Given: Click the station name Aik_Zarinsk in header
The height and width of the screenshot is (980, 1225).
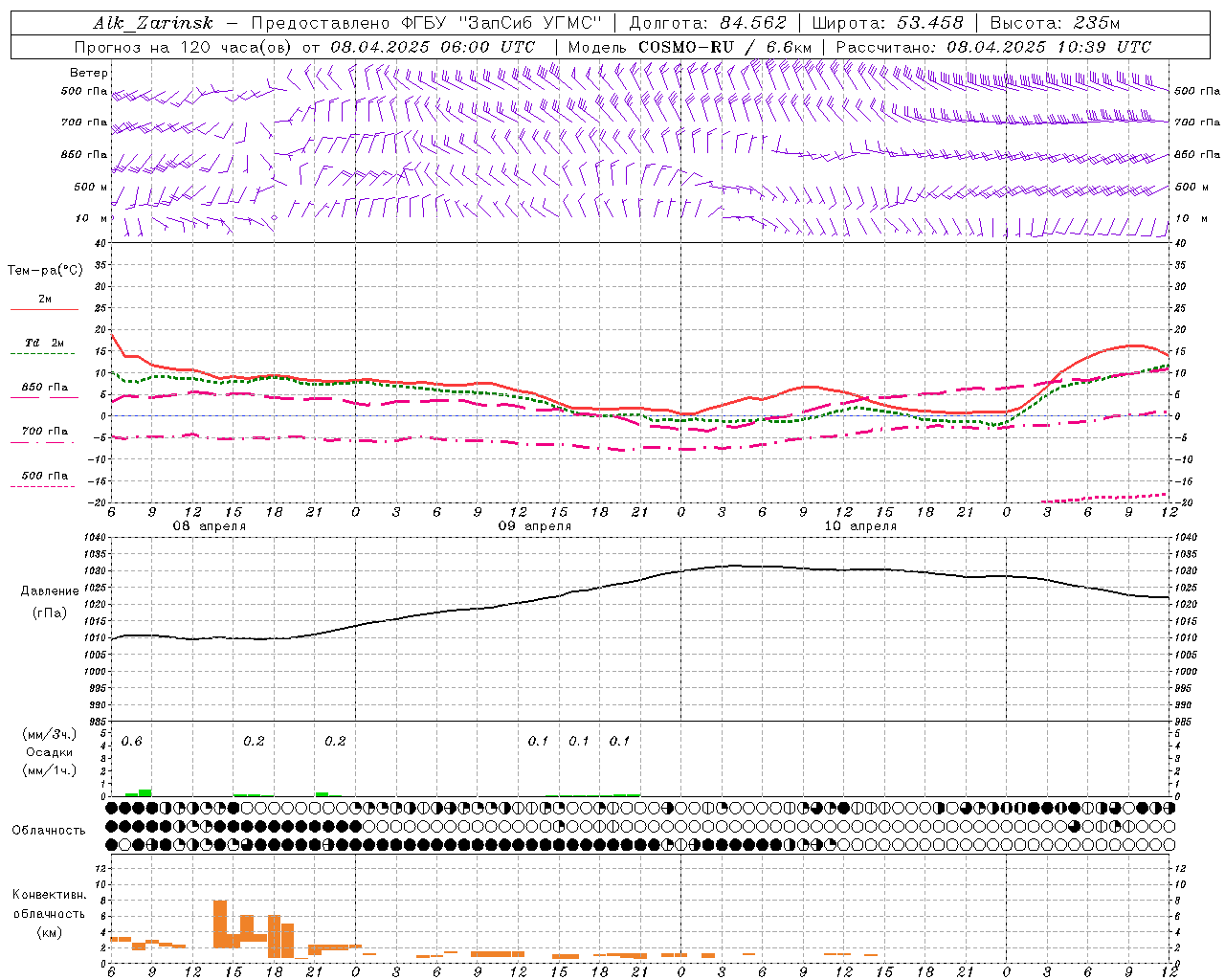Looking at the screenshot, I should point(152,23).
